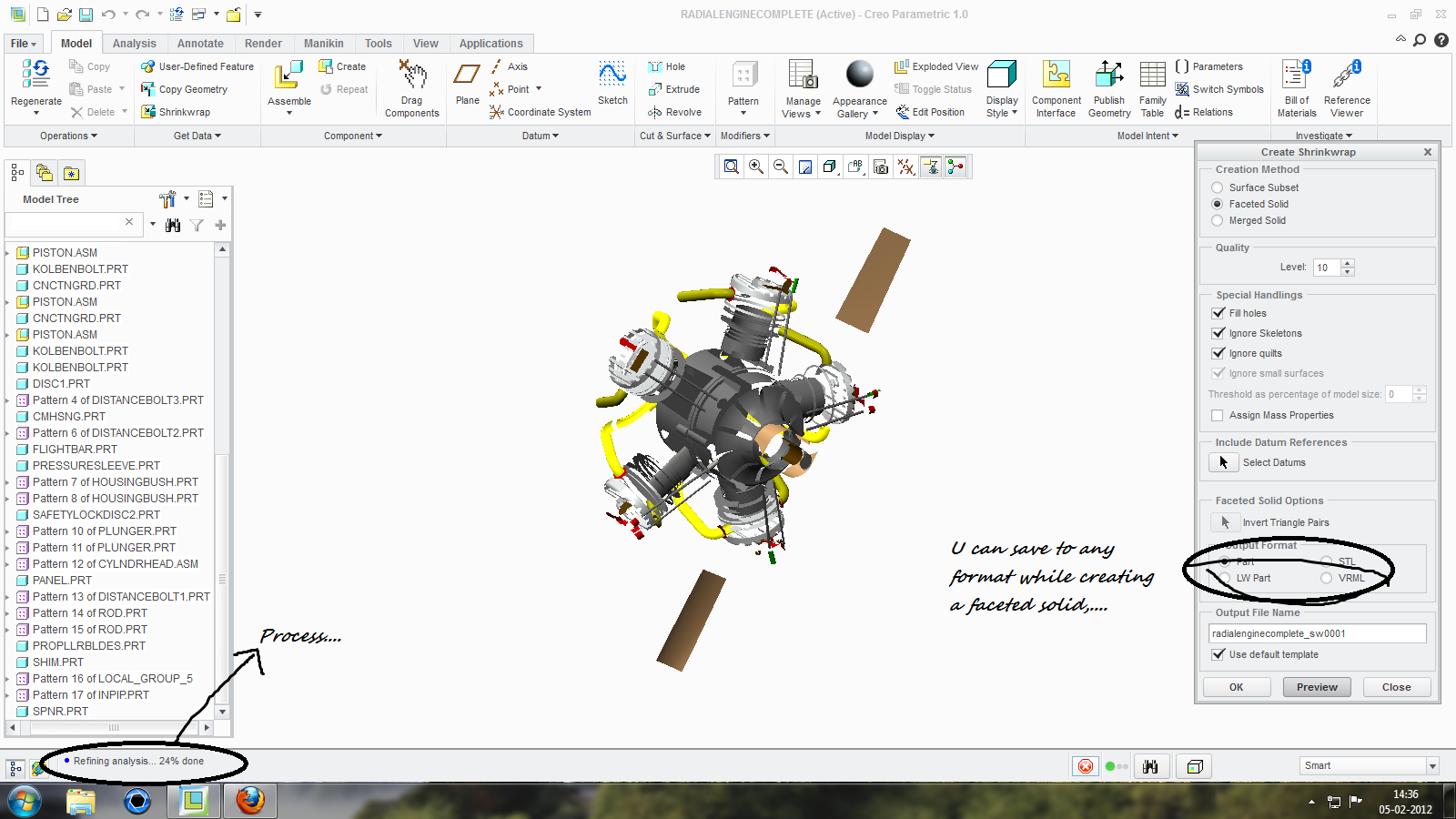Open the Smart selection filter dropdown
This screenshot has width=1456, height=819.
(1432, 766)
